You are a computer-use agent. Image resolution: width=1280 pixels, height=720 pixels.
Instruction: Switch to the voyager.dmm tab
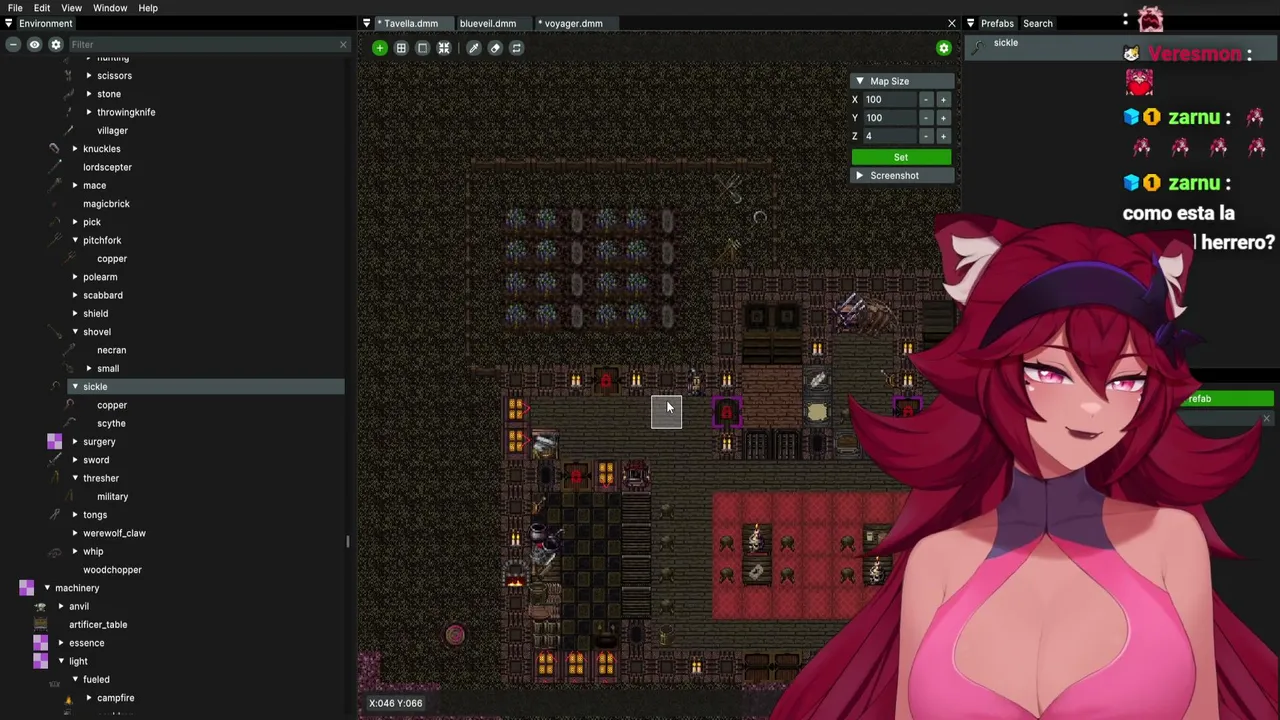(x=573, y=23)
